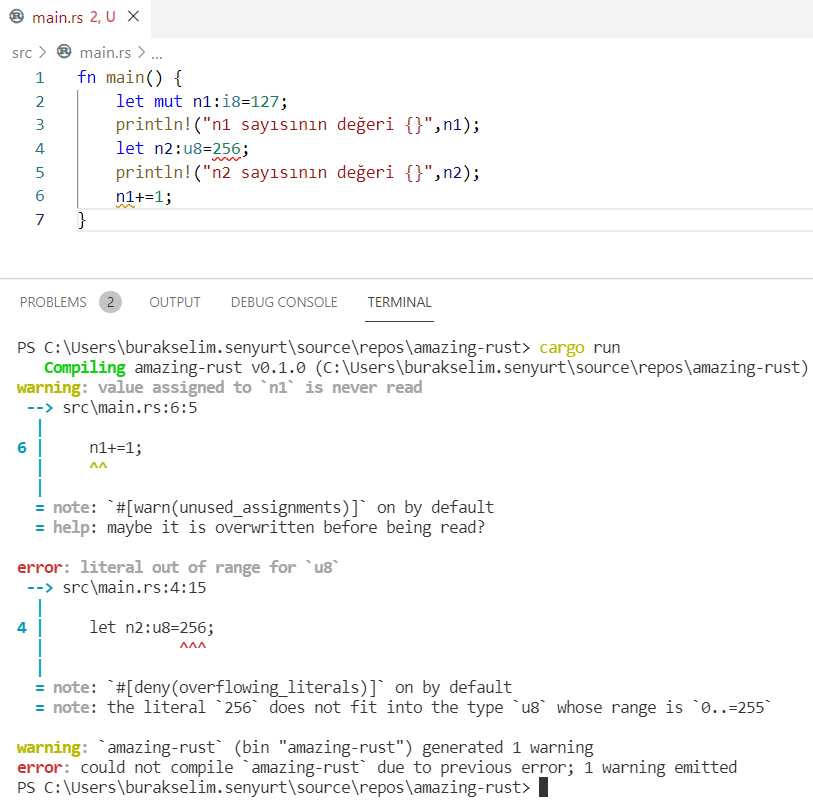Switch to the PROBLEMS panel tab

click(53, 302)
